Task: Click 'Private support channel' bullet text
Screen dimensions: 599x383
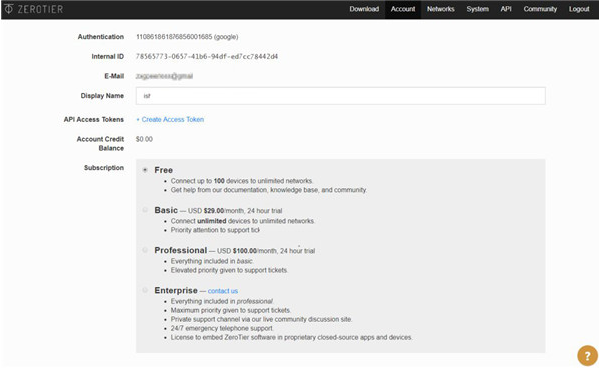Action: pyautogui.click(x=261, y=319)
